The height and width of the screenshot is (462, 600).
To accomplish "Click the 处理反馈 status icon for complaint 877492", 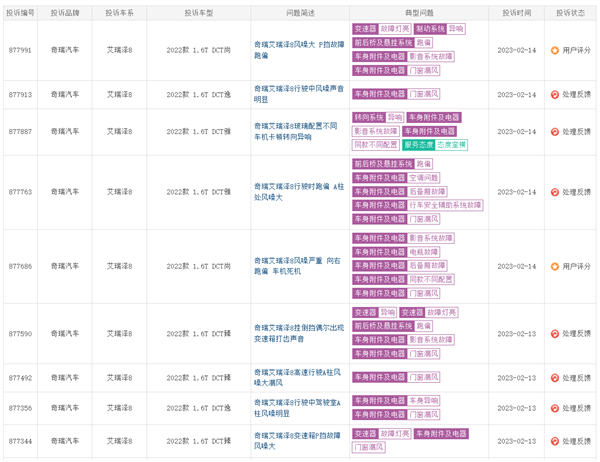I will point(554,378).
